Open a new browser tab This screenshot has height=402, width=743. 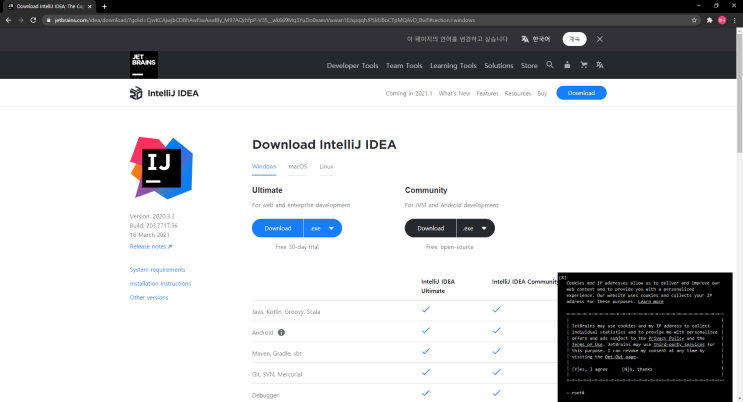tap(104, 6)
